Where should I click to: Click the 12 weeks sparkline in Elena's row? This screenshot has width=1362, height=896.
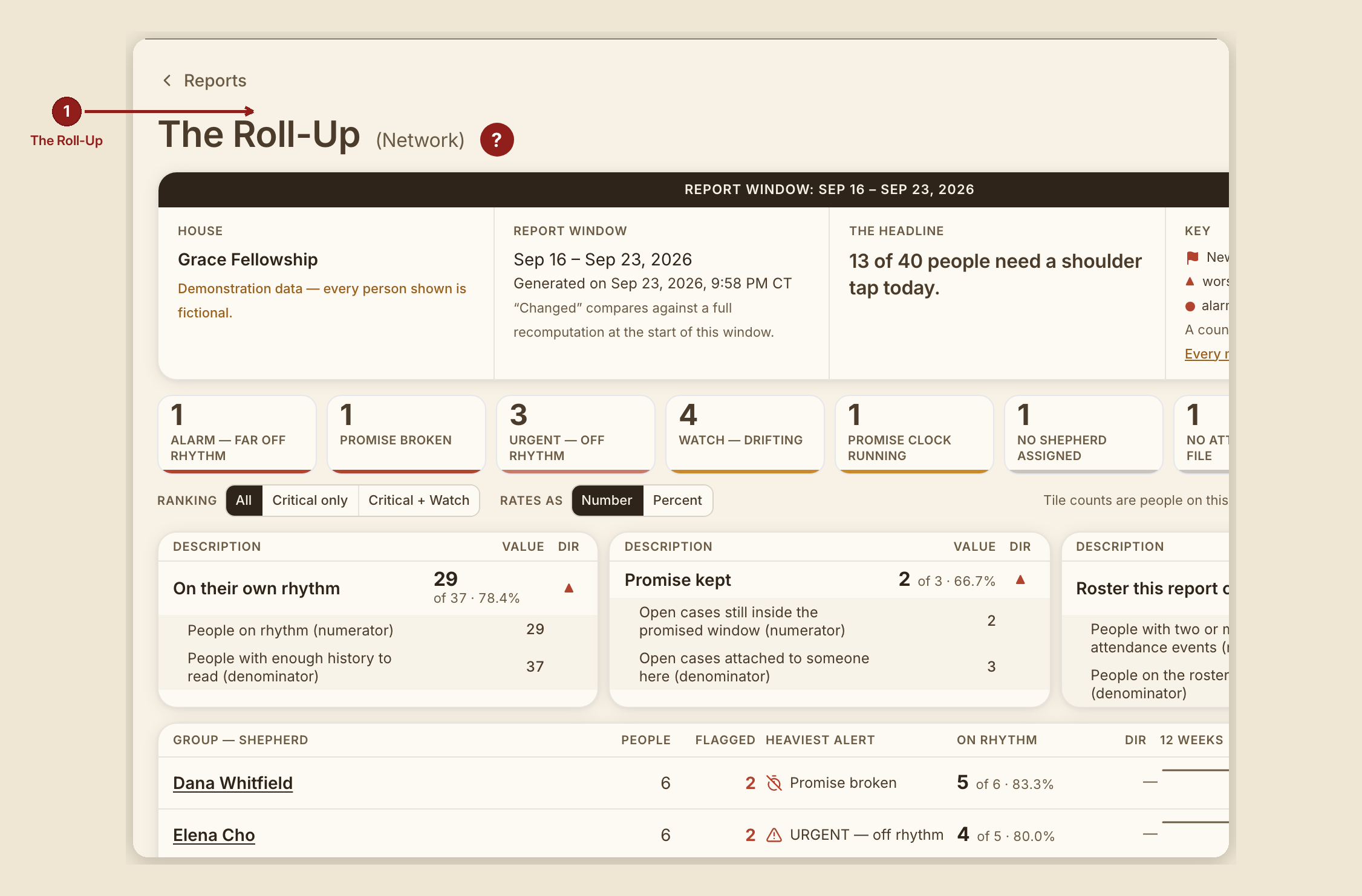1195,823
